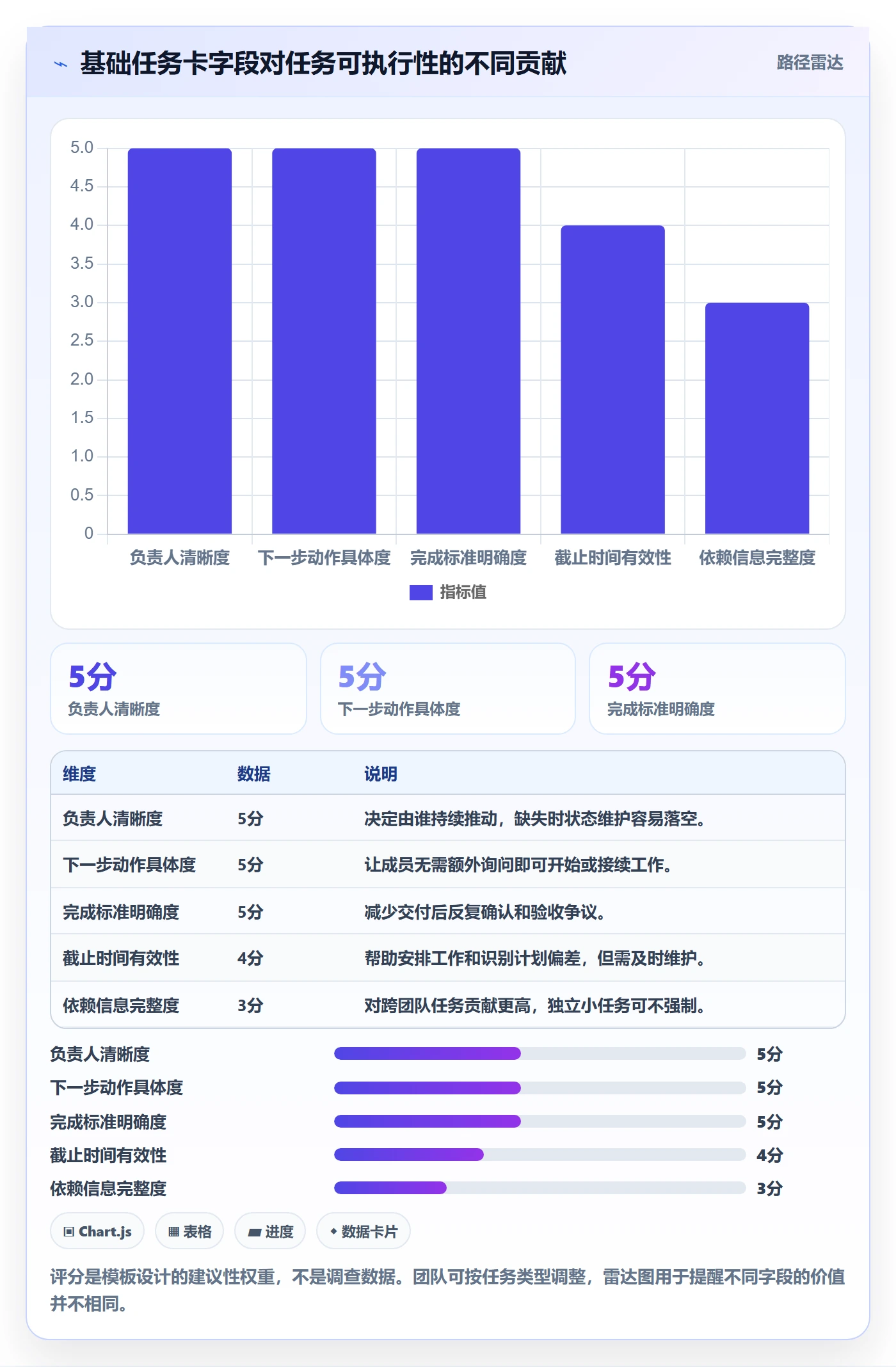The height and width of the screenshot is (1367, 896).
Task: Click the 数据 column header
Action: click(254, 774)
